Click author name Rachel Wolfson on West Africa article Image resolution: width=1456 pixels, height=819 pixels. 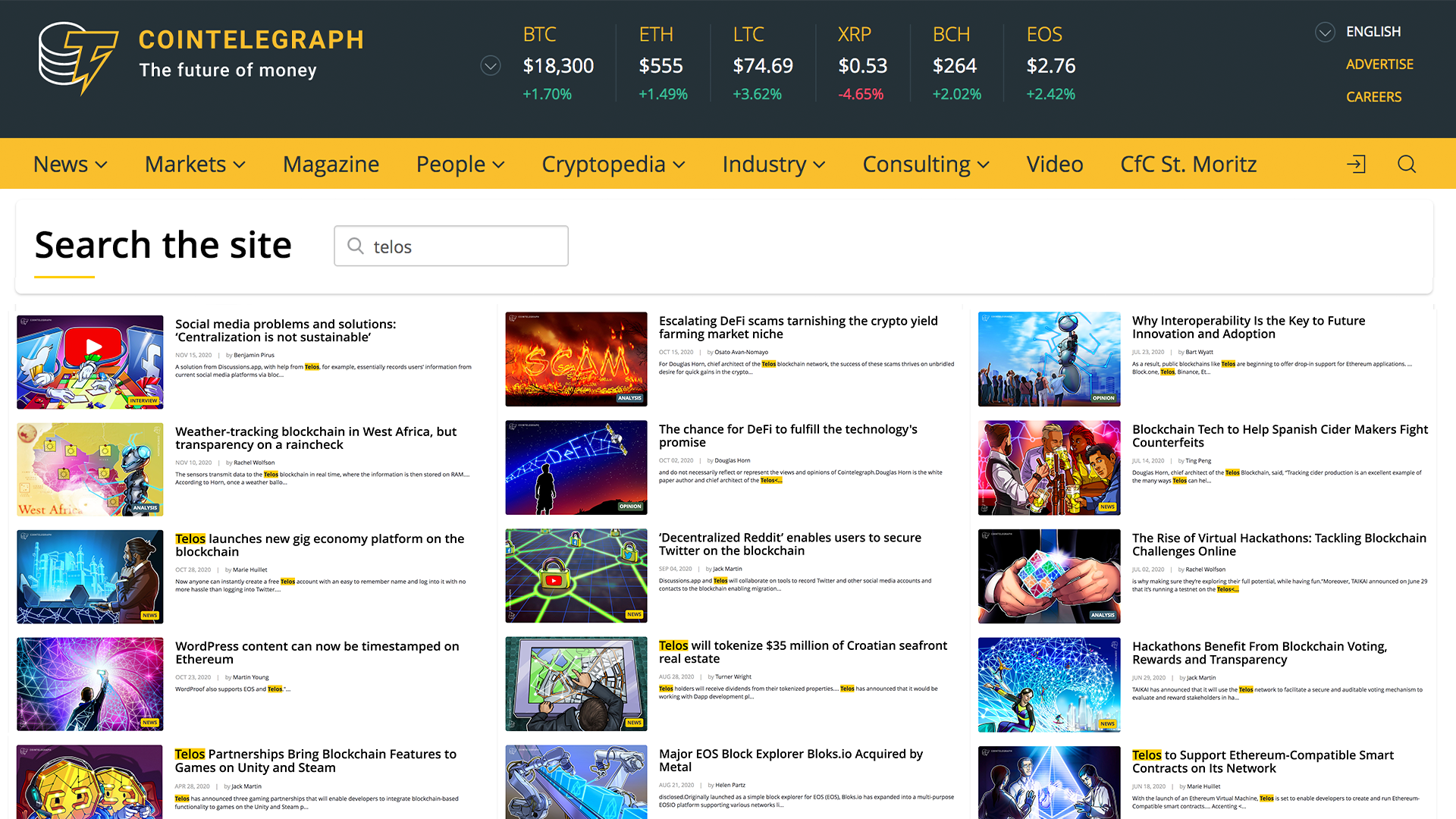point(254,463)
